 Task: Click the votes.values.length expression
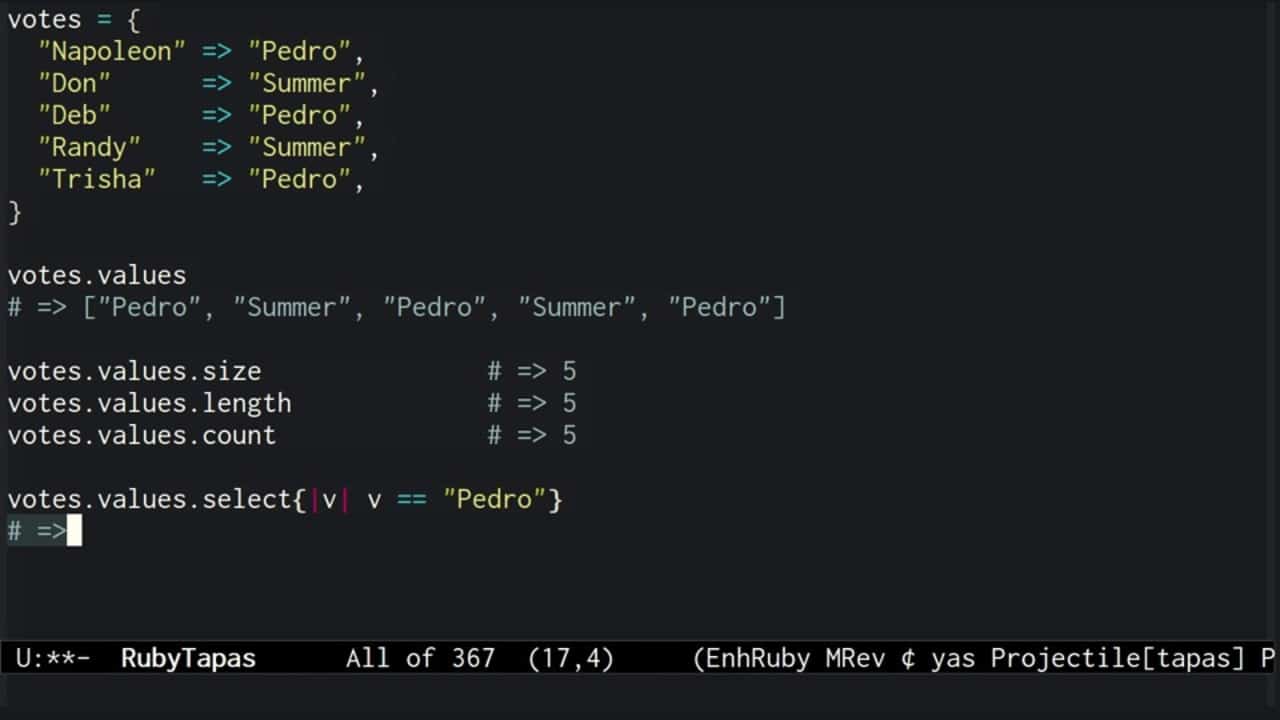tap(149, 403)
